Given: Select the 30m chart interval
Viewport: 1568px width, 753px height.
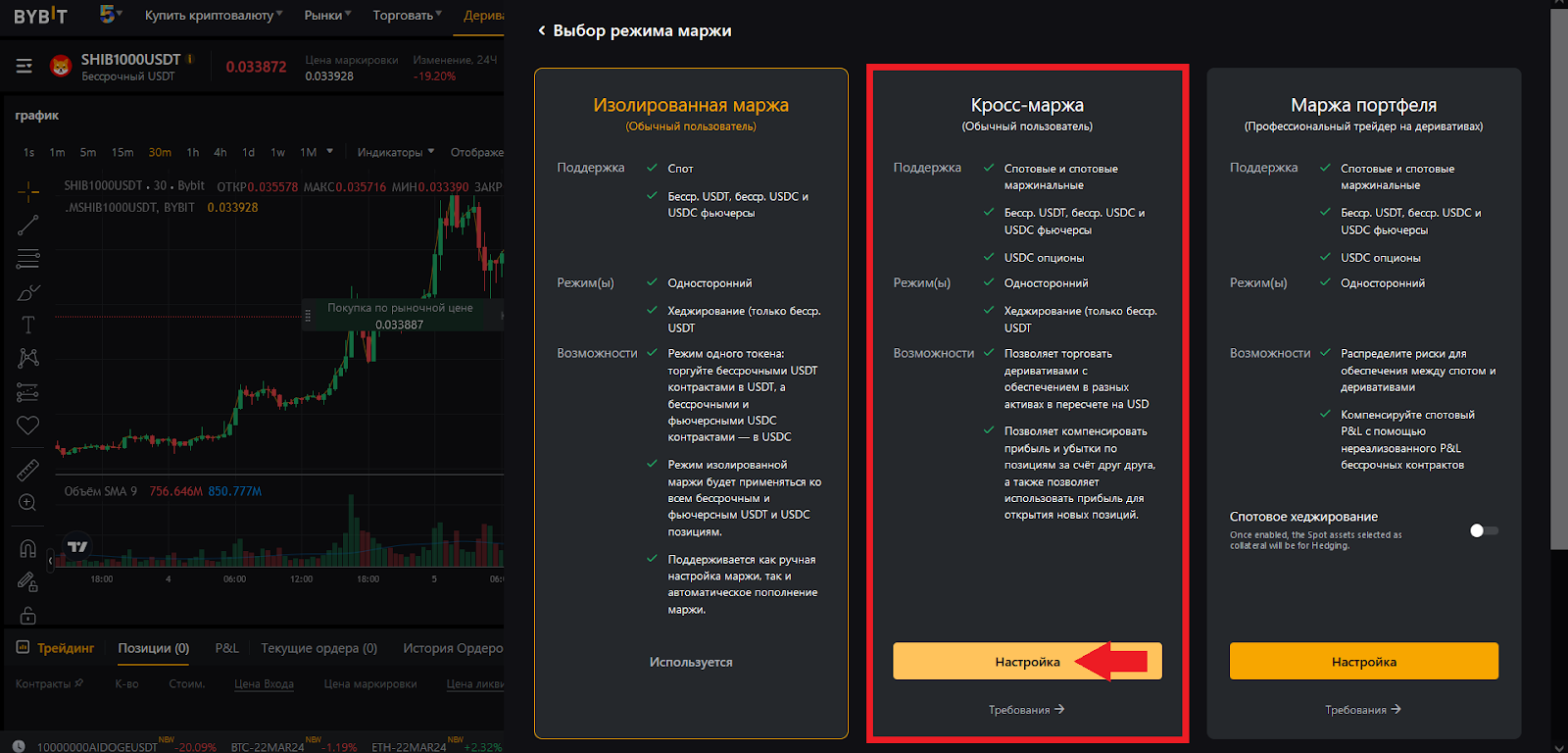Looking at the screenshot, I should [x=160, y=152].
